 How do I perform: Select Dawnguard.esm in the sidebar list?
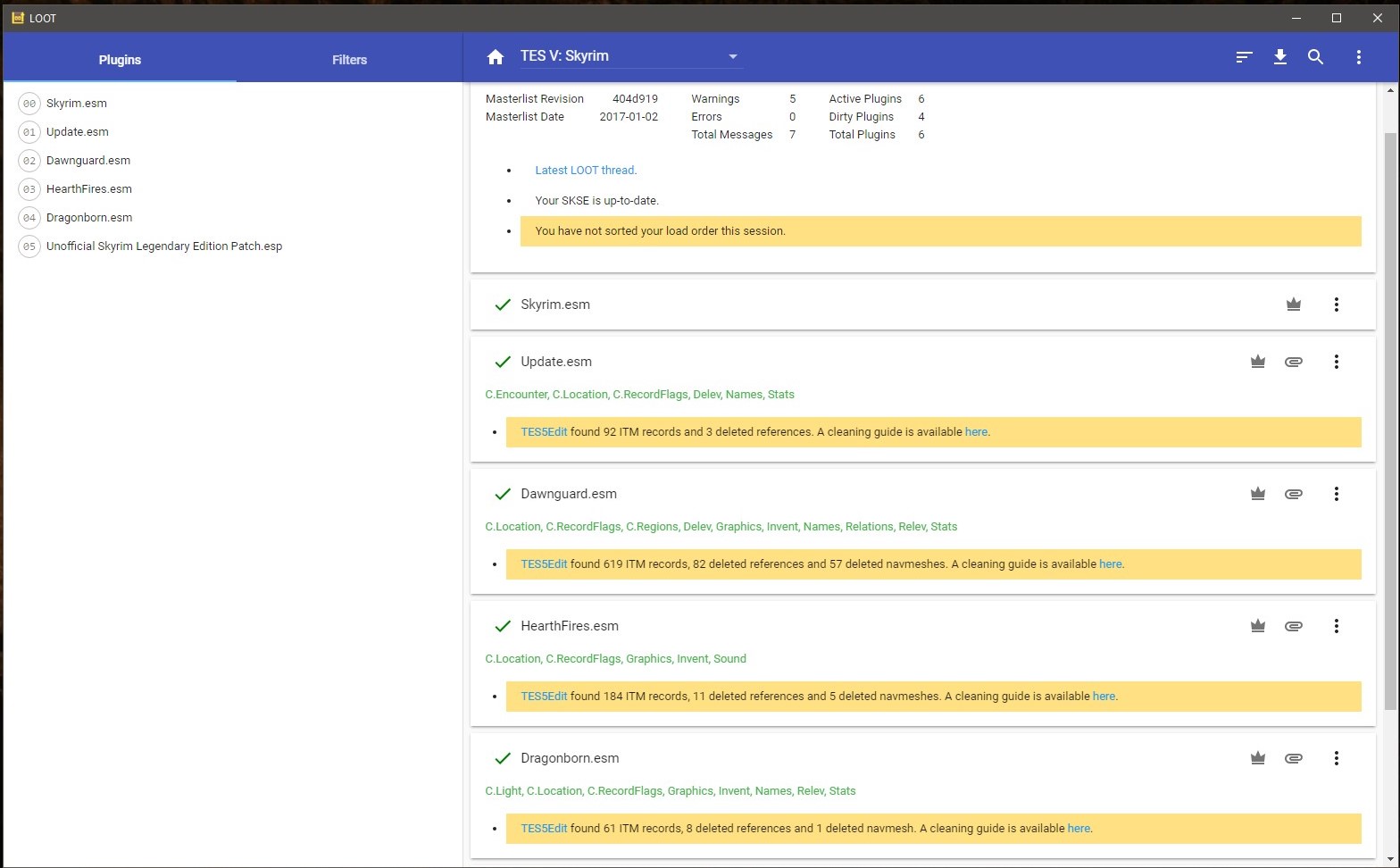coord(88,161)
